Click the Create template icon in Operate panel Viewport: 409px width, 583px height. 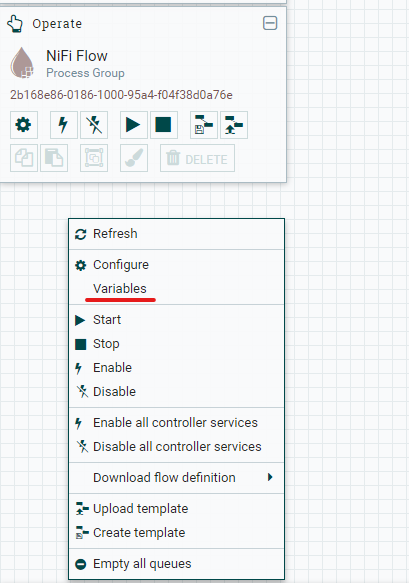pyautogui.click(x=204, y=125)
